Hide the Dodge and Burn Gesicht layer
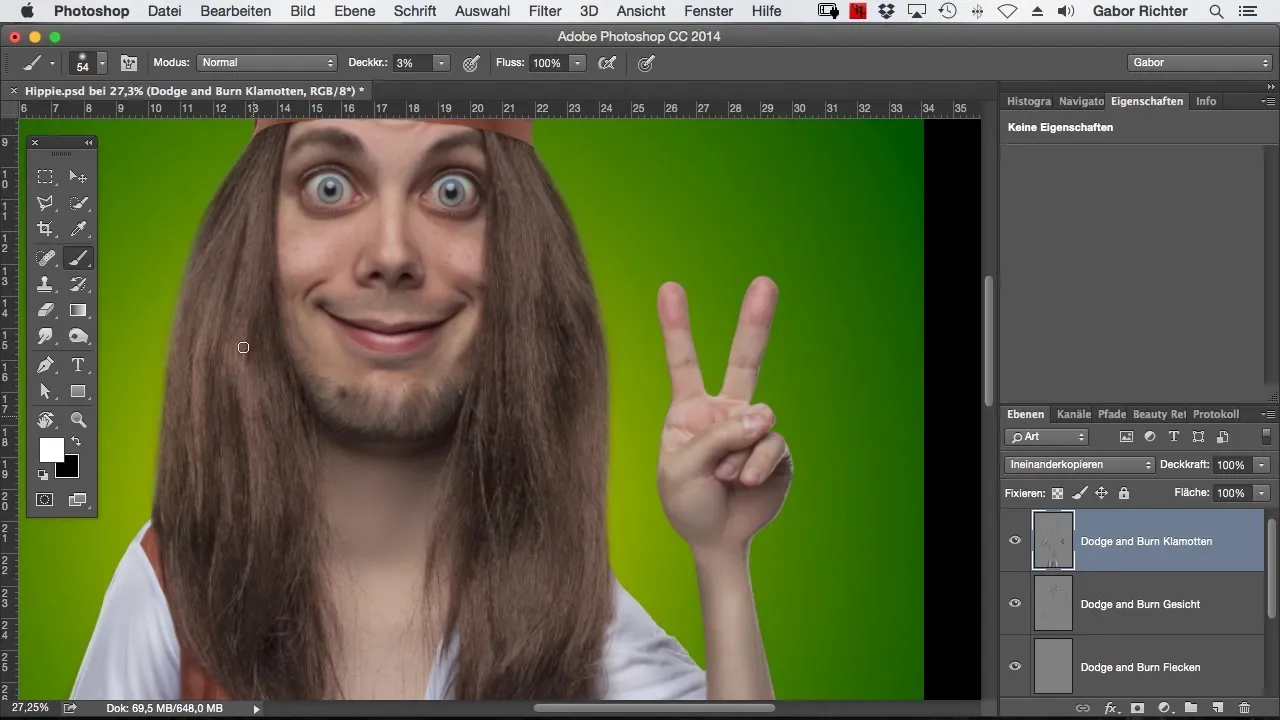1280x720 pixels. click(1015, 604)
